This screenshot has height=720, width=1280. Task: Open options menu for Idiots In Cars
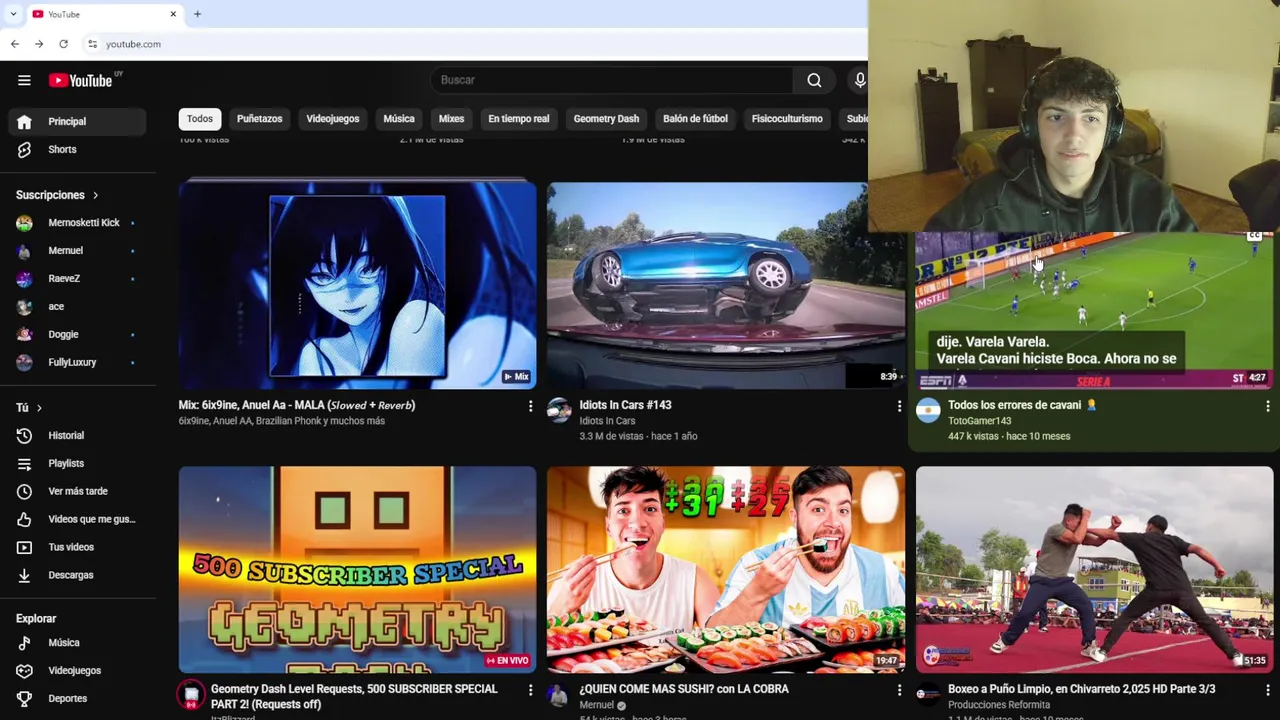click(x=898, y=406)
